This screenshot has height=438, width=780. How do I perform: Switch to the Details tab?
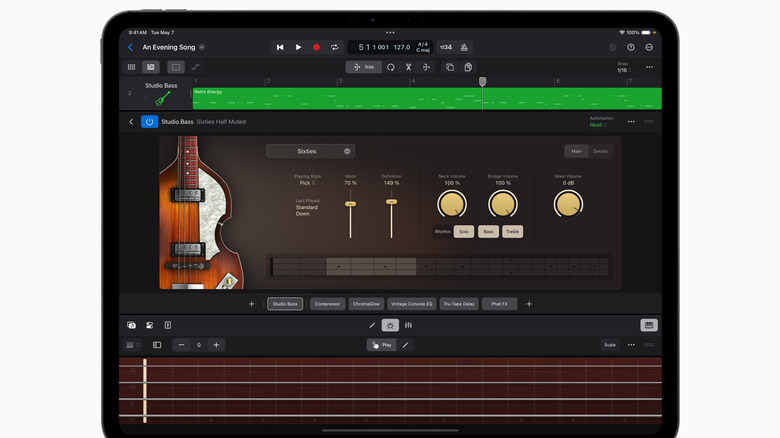point(600,151)
